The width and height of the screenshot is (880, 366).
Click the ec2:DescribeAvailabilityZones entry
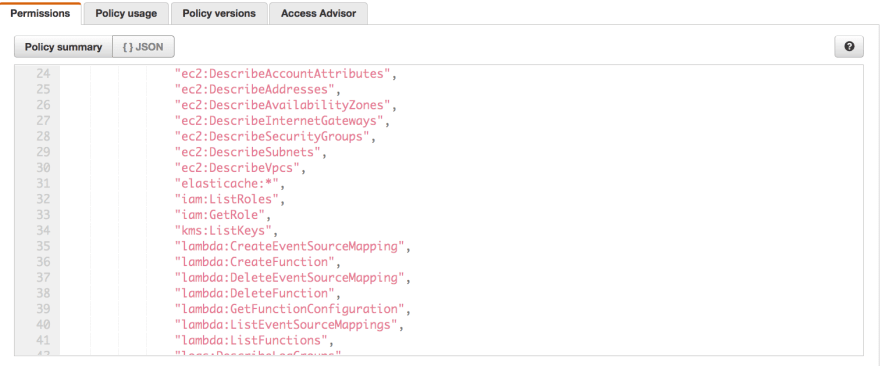[x=286, y=105]
